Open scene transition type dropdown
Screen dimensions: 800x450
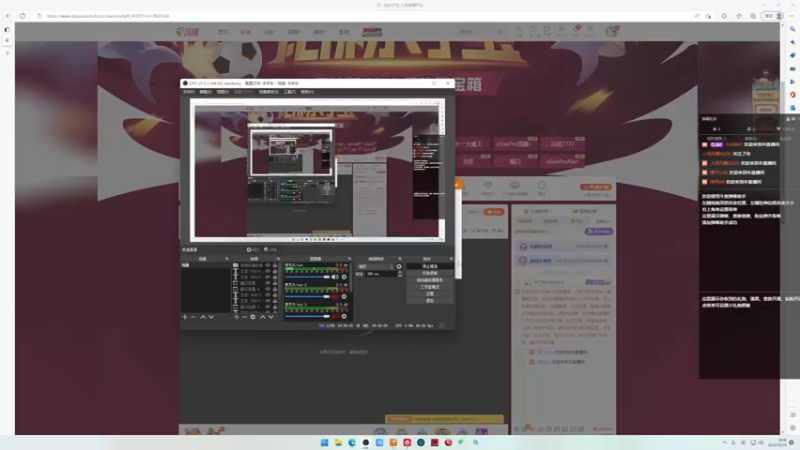(x=376, y=266)
